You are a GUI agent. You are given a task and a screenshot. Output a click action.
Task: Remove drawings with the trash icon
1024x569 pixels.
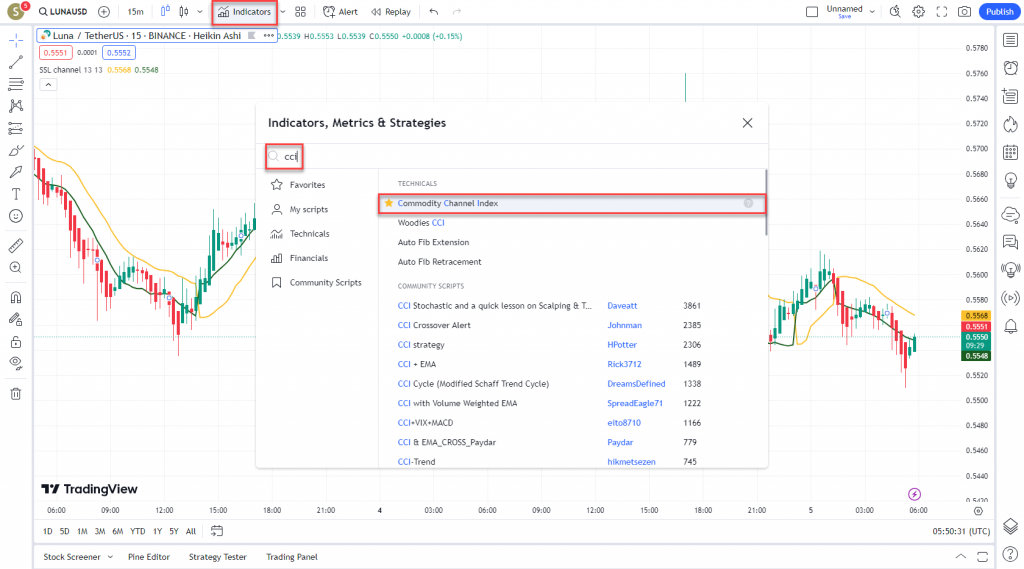click(16, 394)
